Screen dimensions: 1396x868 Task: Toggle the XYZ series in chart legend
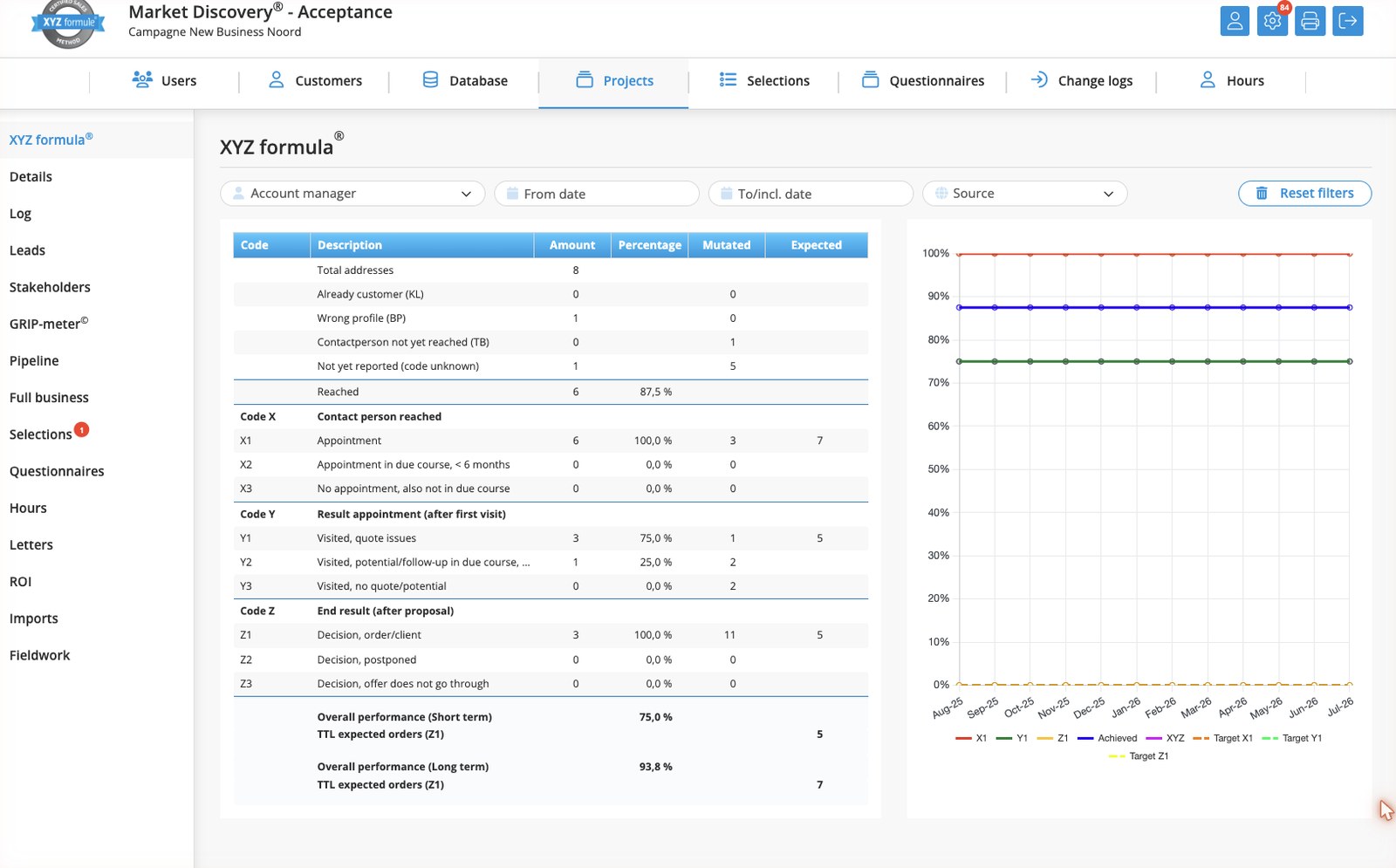pyautogui.click(x=1166, y=738)
